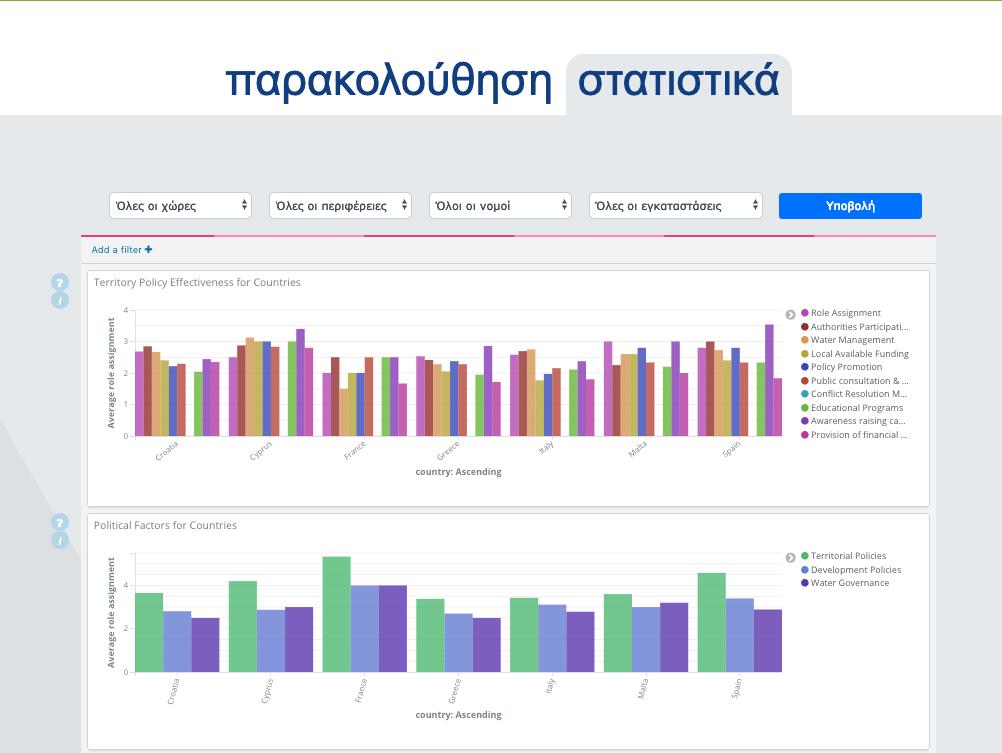This screenshot has width=1002, height=753.
Task: Select Educational Programs legend entry
Action: tap(852, 408)
